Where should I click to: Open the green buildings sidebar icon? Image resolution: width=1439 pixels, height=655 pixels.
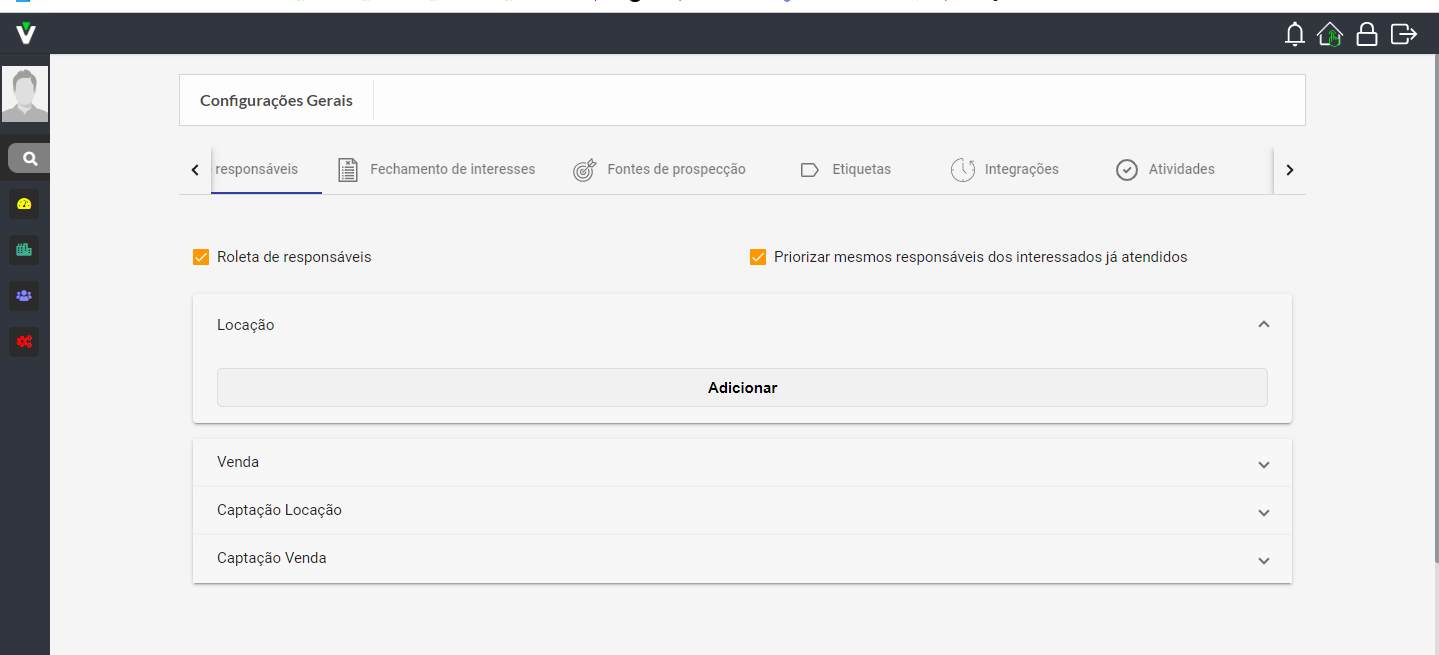(x=24, y=250)
